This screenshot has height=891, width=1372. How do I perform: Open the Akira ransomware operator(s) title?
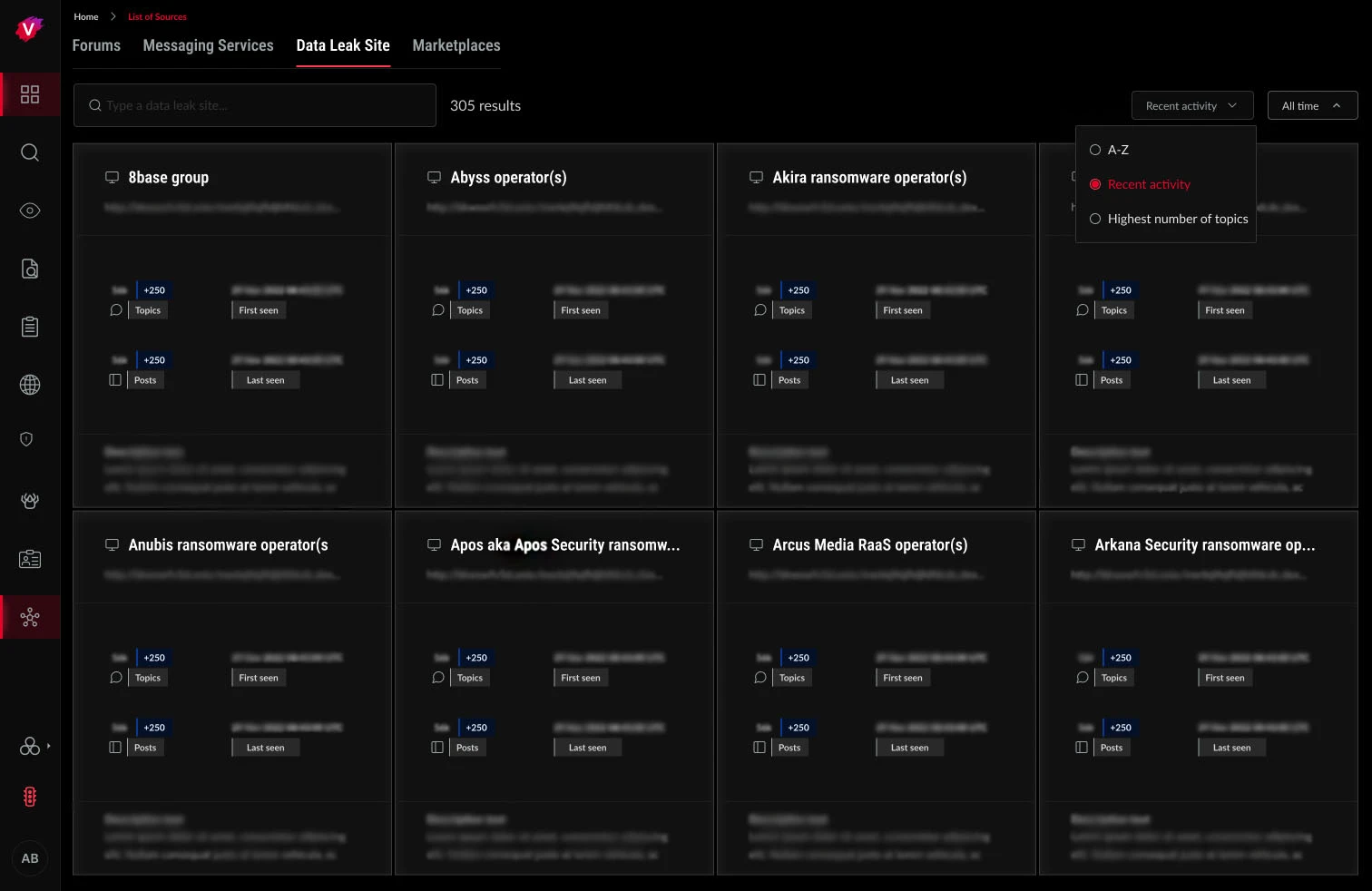869,178
